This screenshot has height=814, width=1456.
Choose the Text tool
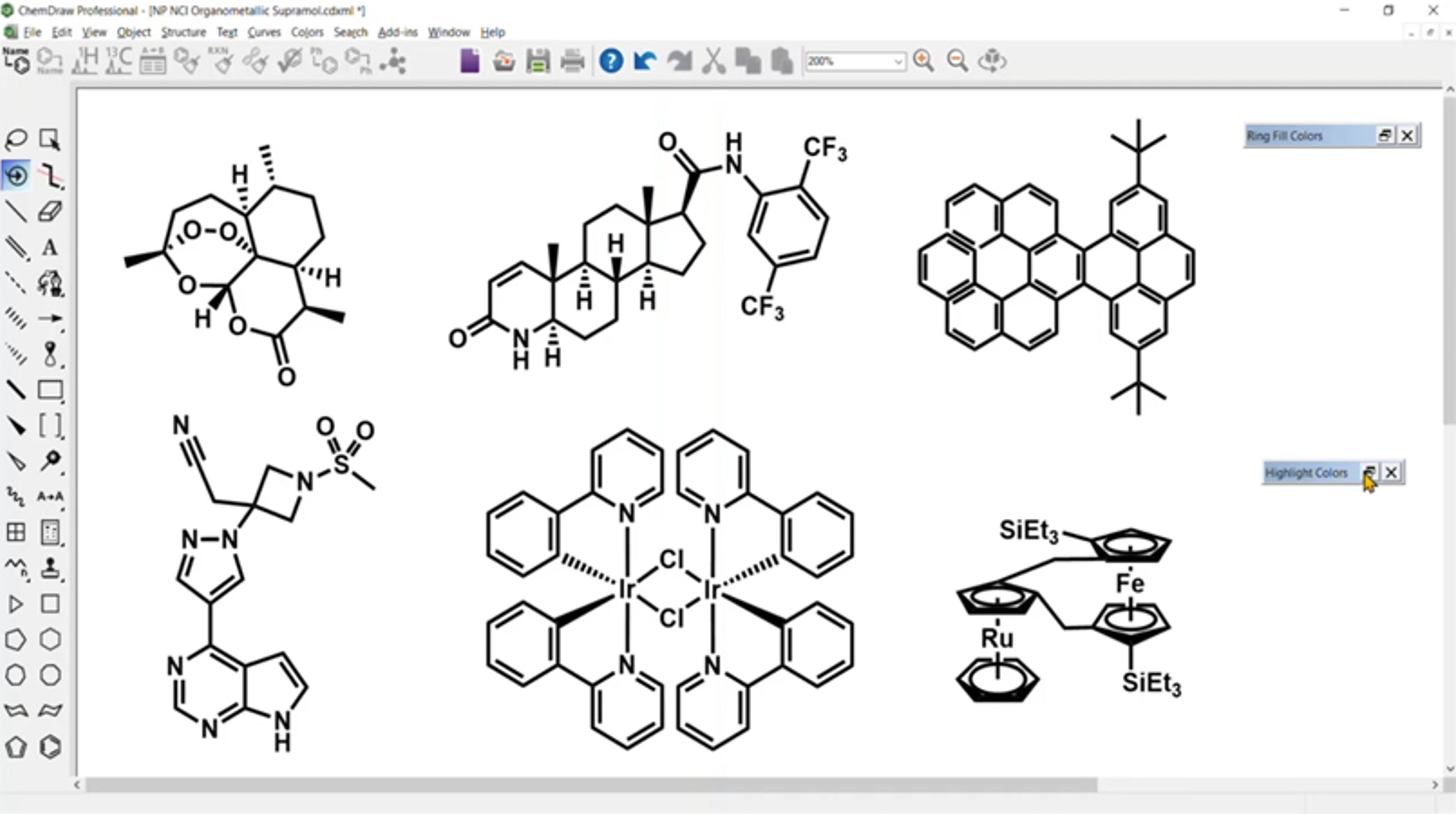click(x=50, y=248)
